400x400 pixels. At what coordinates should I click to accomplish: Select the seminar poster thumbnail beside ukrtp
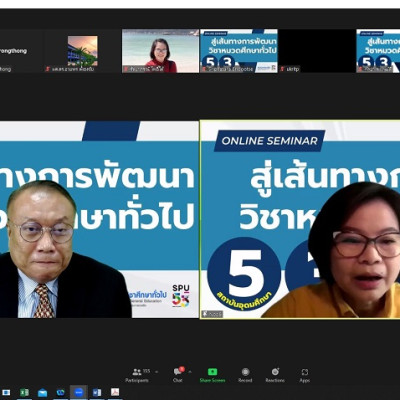pyautogui.click(x=239, y=51)
